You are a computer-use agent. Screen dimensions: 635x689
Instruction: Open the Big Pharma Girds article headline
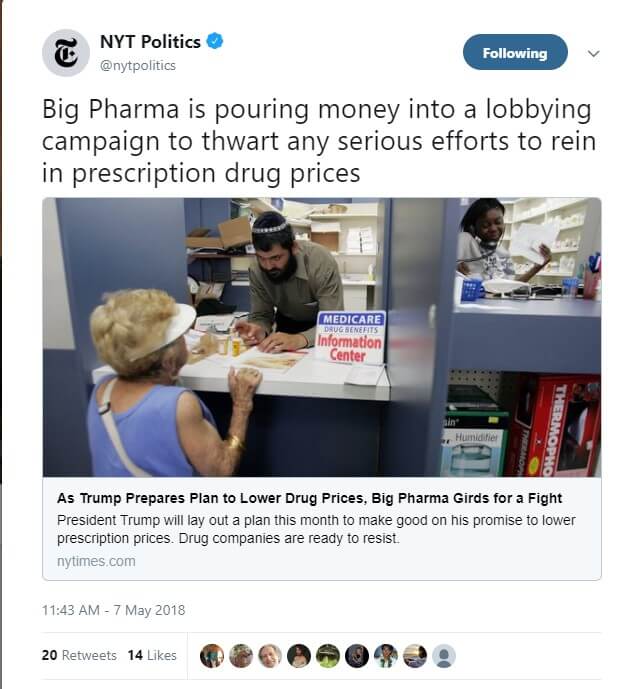pos(309,498)
